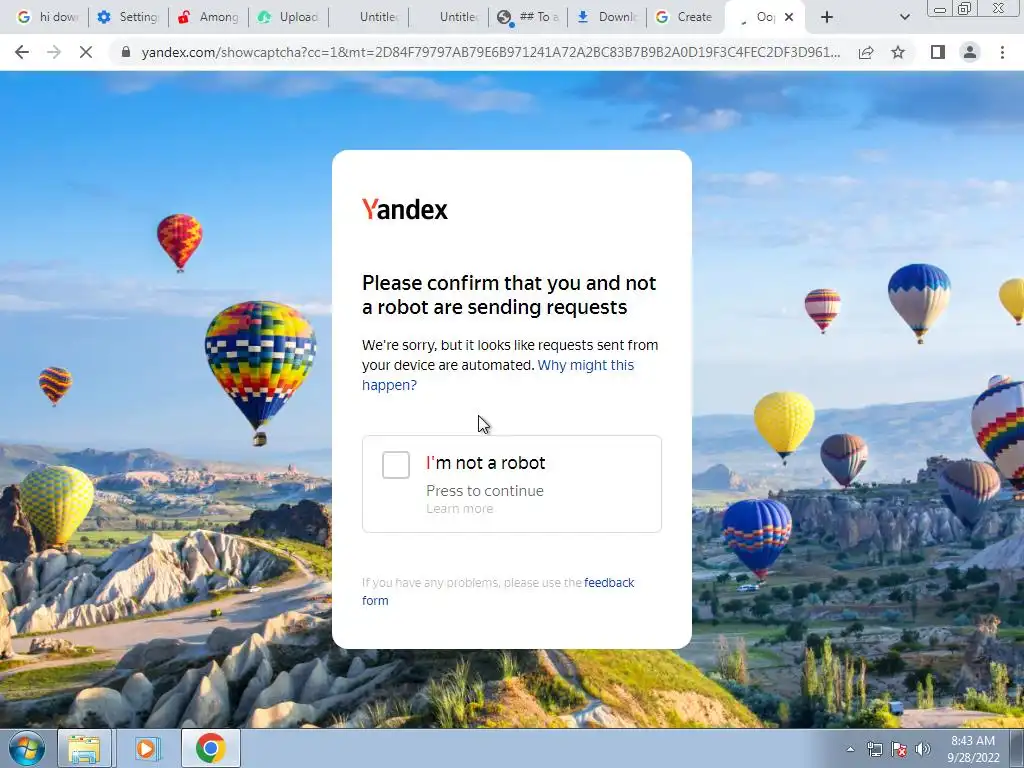This screenshot has width=1024, height=768.
Task: Open the Why might this happen link
Action: pos(498,375)
